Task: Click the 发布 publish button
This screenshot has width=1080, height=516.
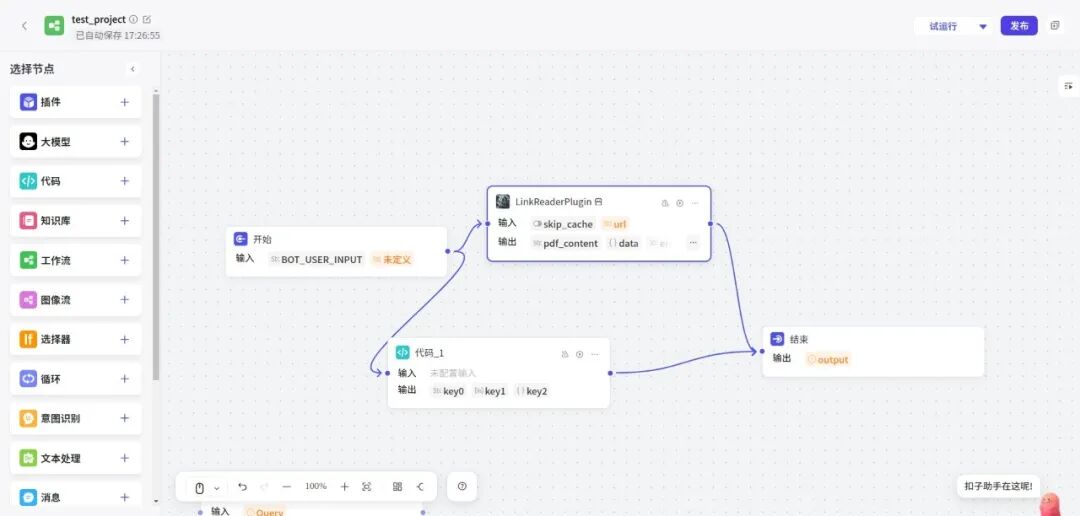Action: [x=1019, y=26]
